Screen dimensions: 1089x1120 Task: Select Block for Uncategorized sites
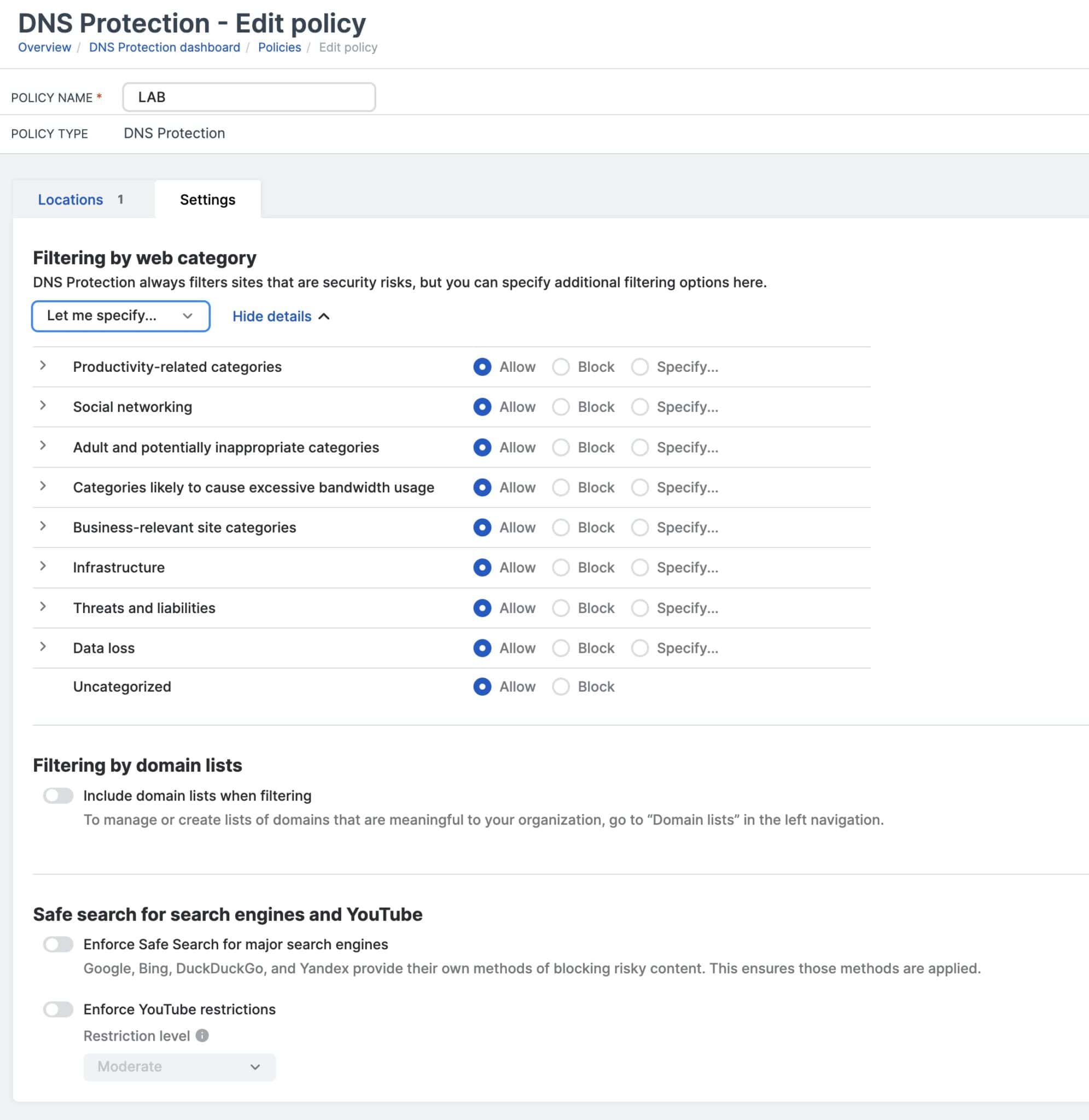[561, 686]
